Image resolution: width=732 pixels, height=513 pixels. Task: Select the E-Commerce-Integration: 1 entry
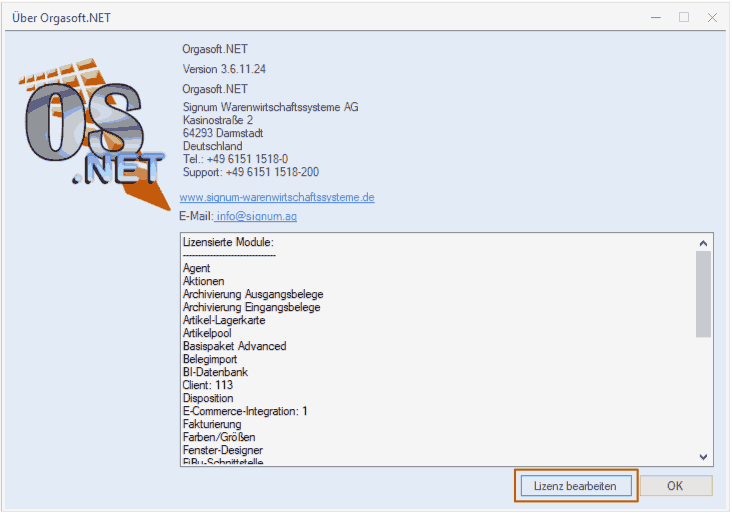point(245,411)
